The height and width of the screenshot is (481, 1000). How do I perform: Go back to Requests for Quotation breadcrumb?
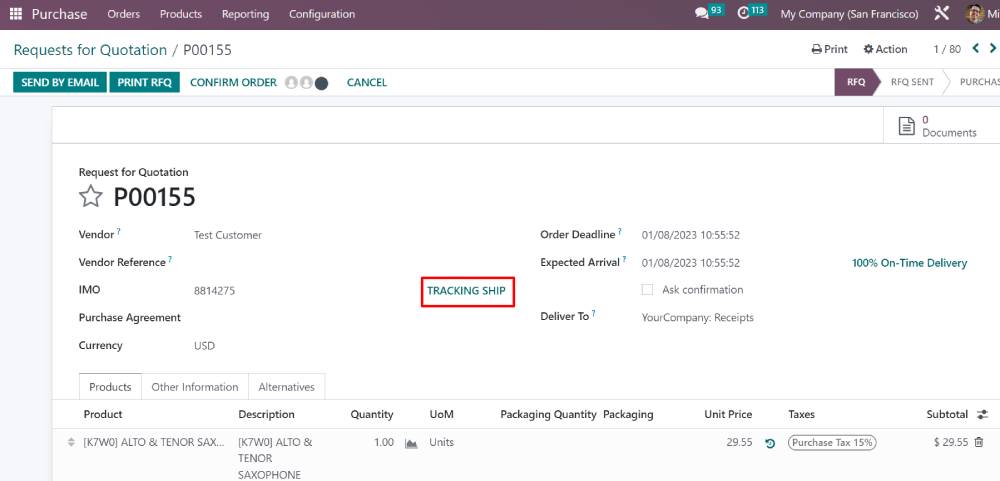pyautogui.click(x=90, y=50)
